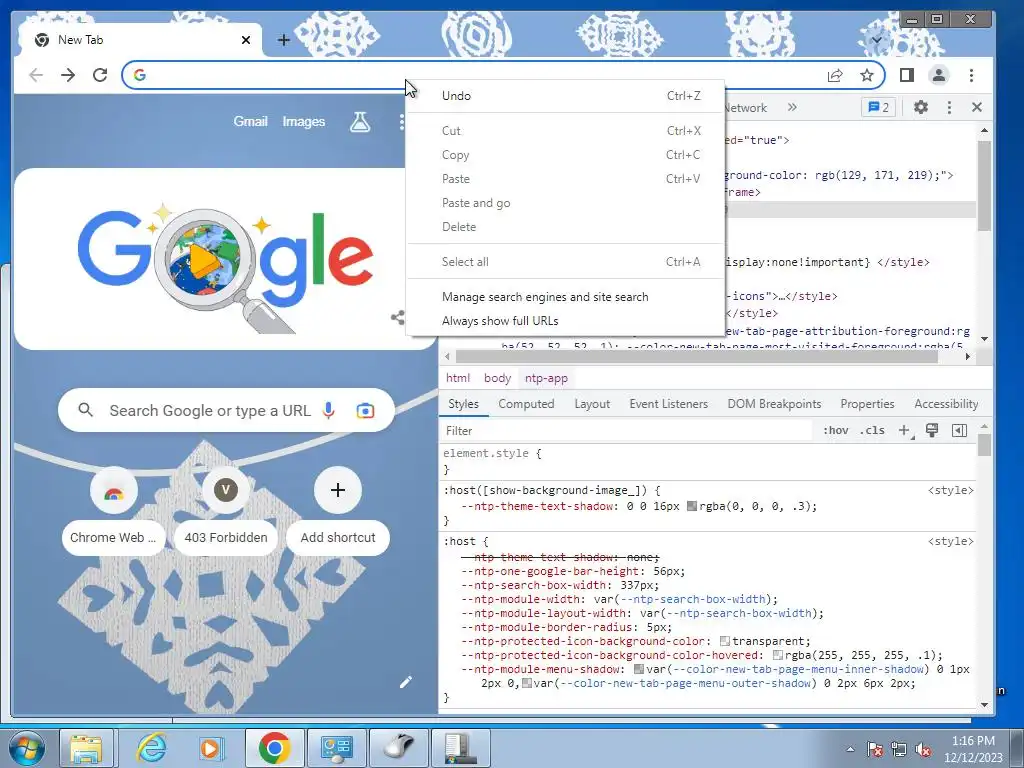Open the Network tab in DevTools
This screenshot has width=1024, height=768.
pyautogui.click(x=746, y=108)
